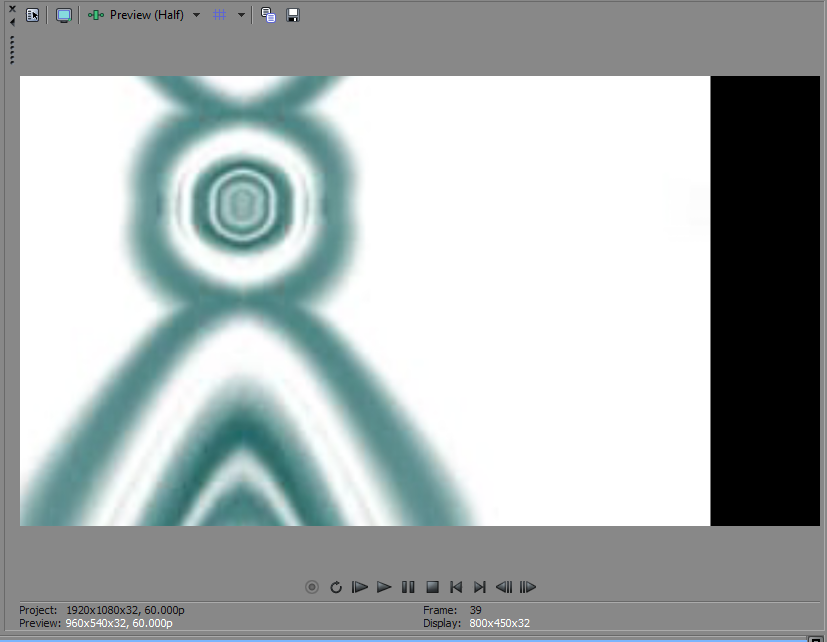Go to Start button
827x642 pixels.
(x=456, y=587)
